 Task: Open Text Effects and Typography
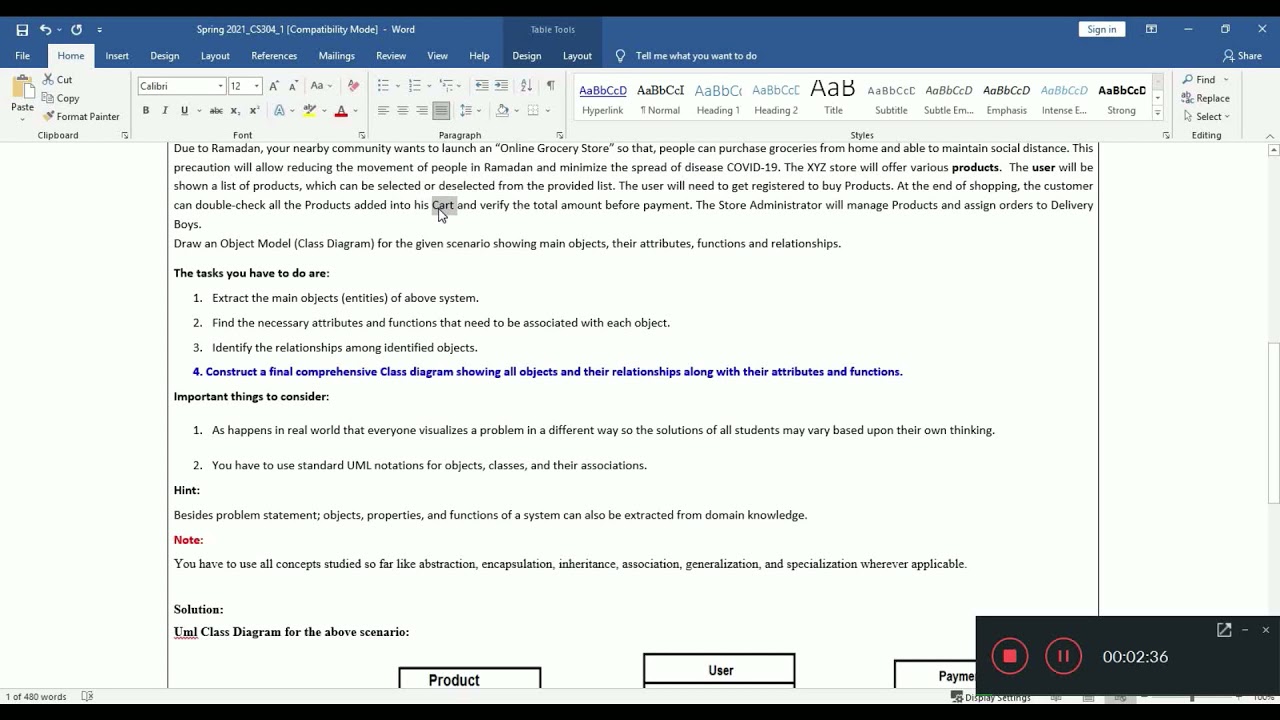click(x=279, y=111)
